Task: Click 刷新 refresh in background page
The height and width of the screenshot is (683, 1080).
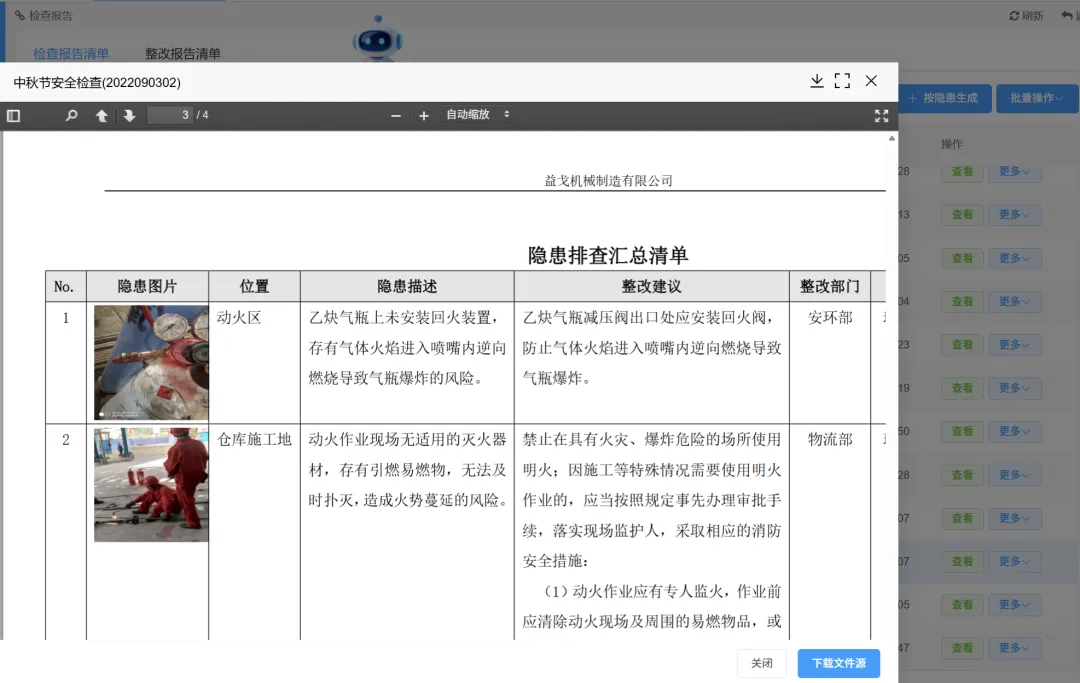Action: point(1026,15)
